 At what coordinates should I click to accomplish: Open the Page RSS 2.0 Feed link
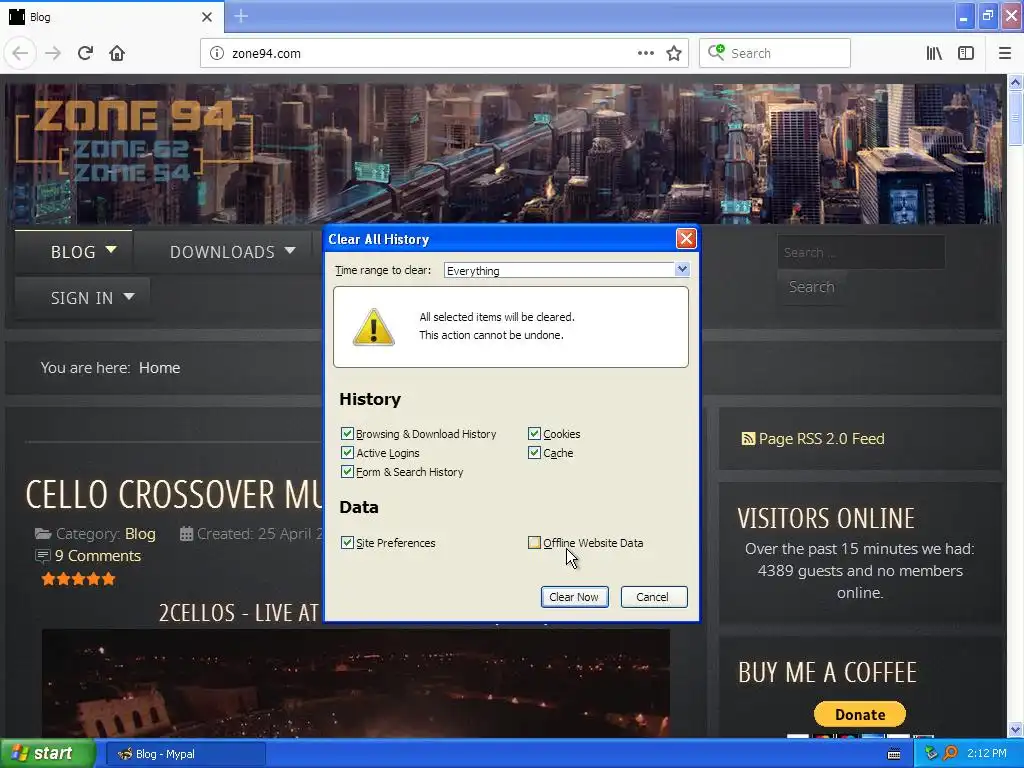[x=822, y=439]
